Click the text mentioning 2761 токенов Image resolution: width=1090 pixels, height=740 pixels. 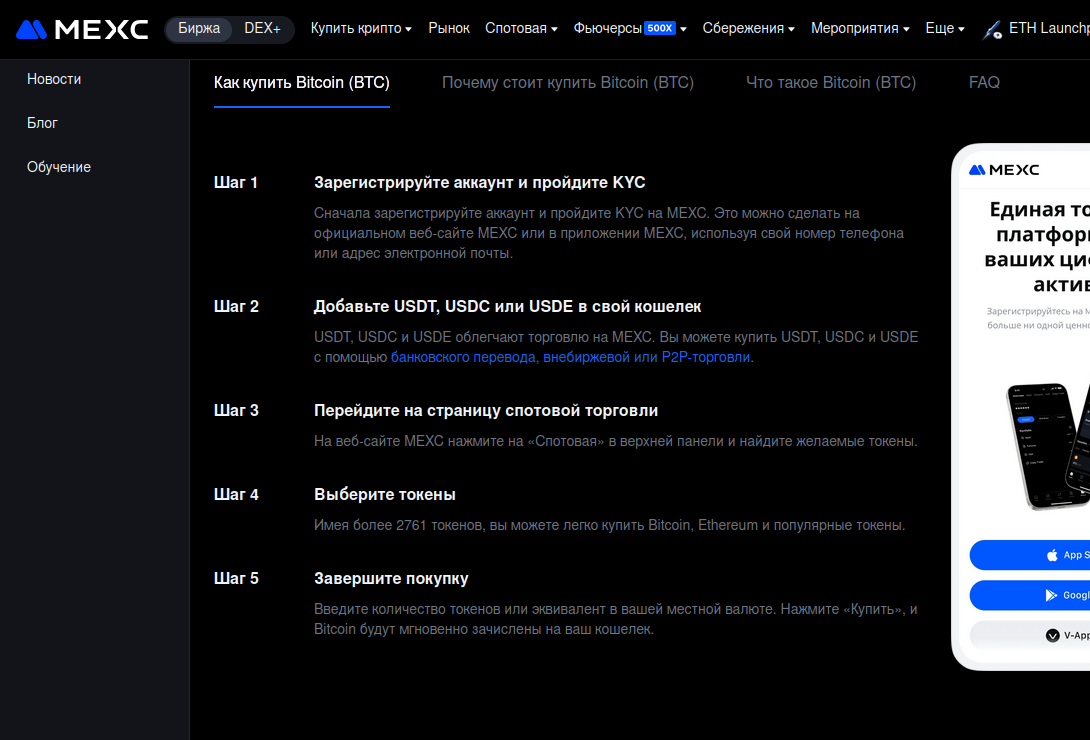coord(610,525)
